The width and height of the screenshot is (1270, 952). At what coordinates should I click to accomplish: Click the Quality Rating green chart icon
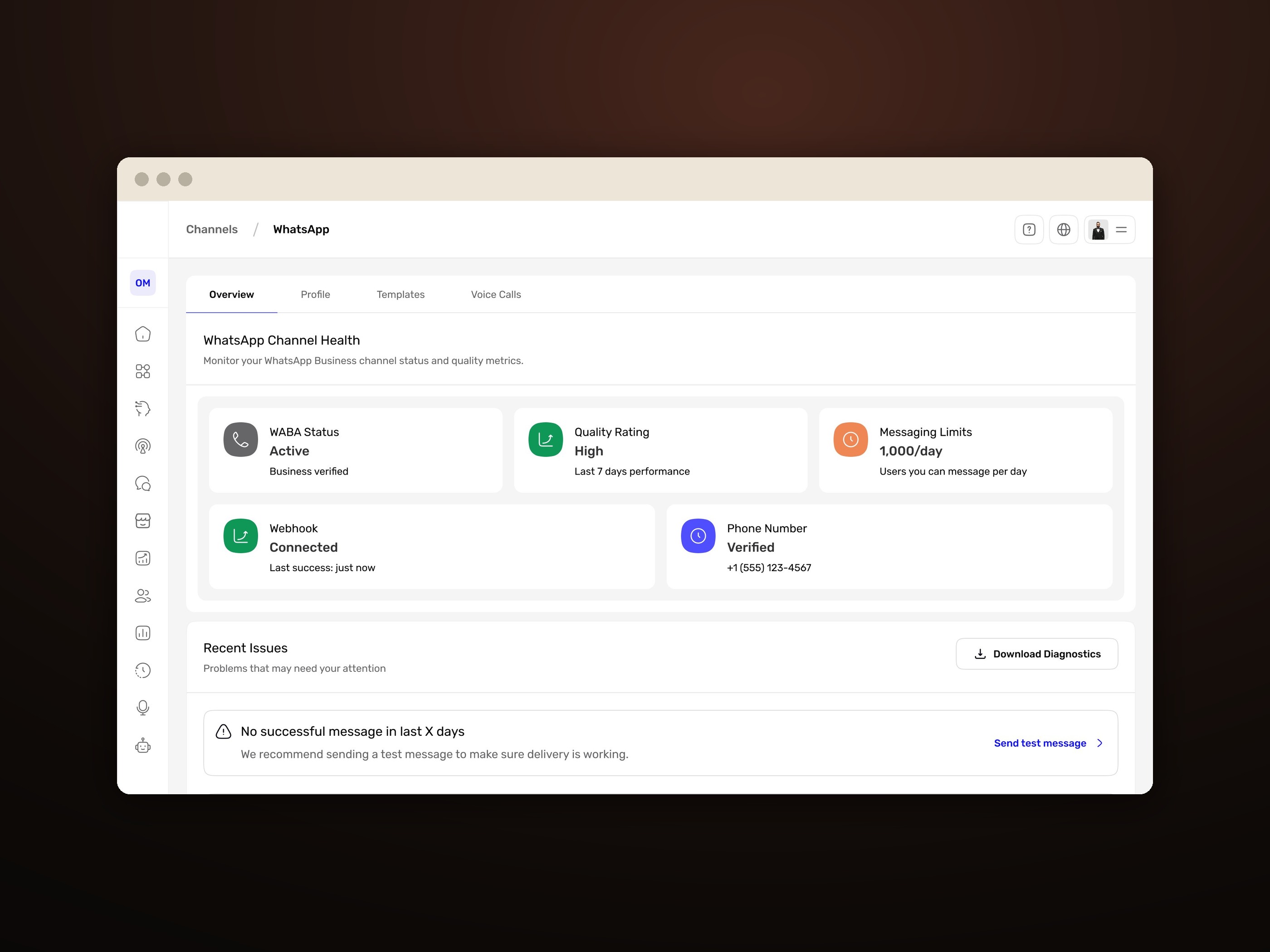pyautogui.click(x=546, y=440)
